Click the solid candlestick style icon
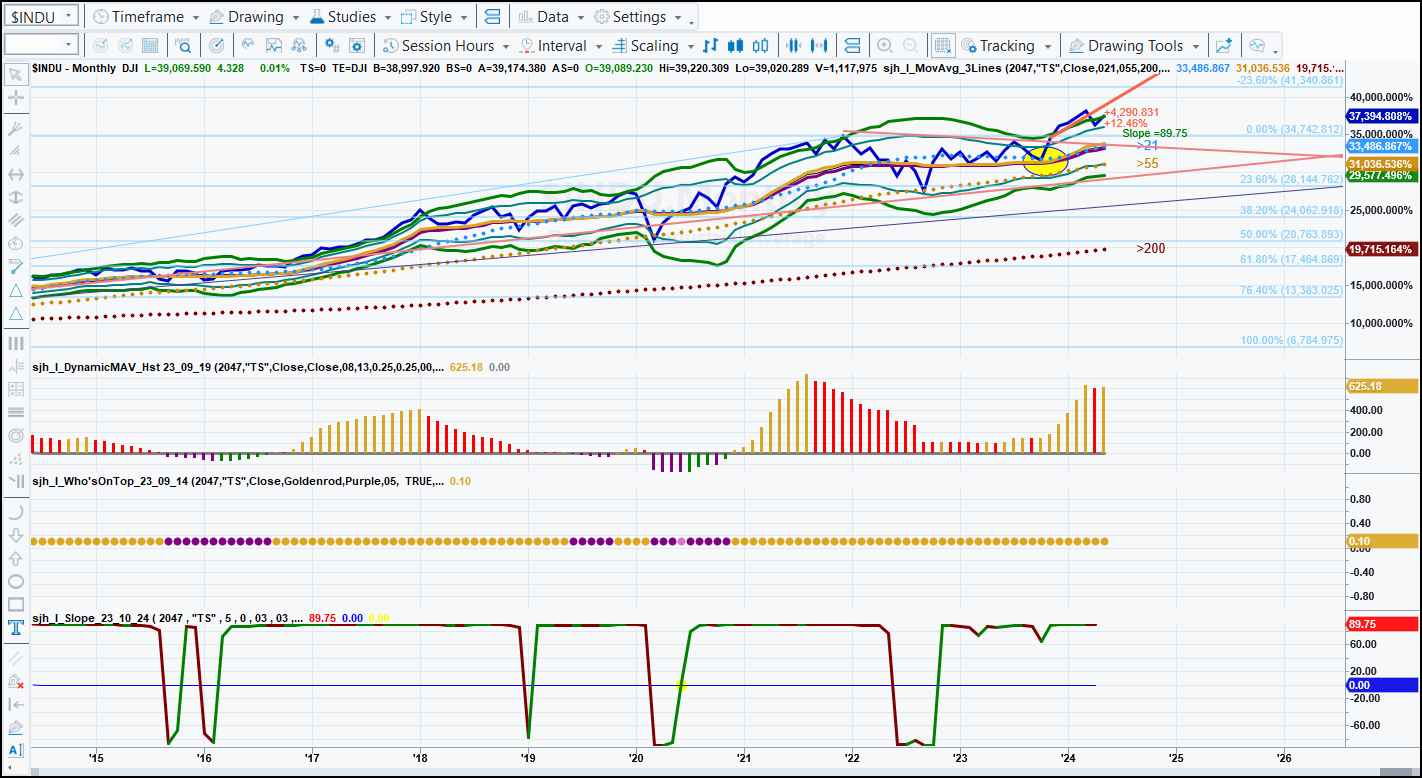Image resolution: width=1422 pixels, height=778 pixels. (x=736, y=45)
